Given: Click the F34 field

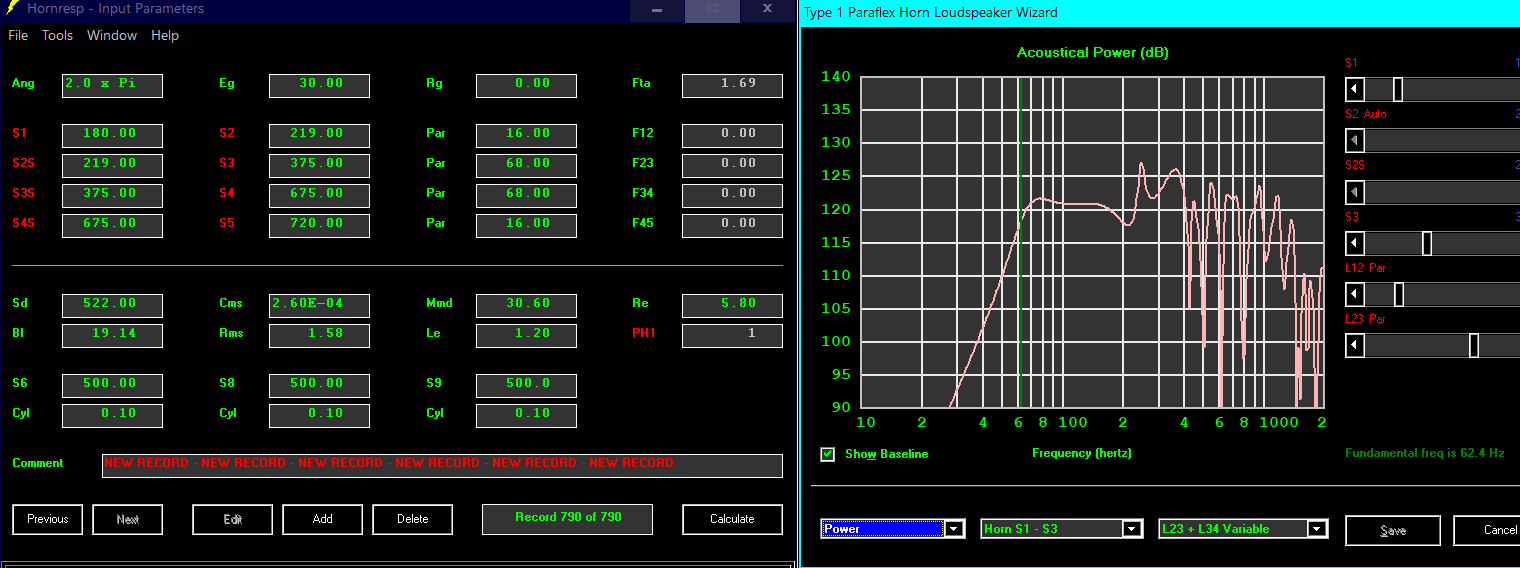Looking at the screenshot, I should tap(732, 195).
